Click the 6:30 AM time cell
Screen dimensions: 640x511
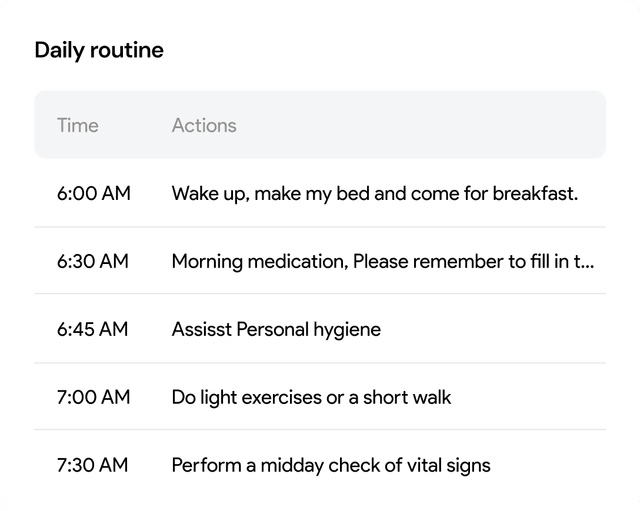point(93,261)
